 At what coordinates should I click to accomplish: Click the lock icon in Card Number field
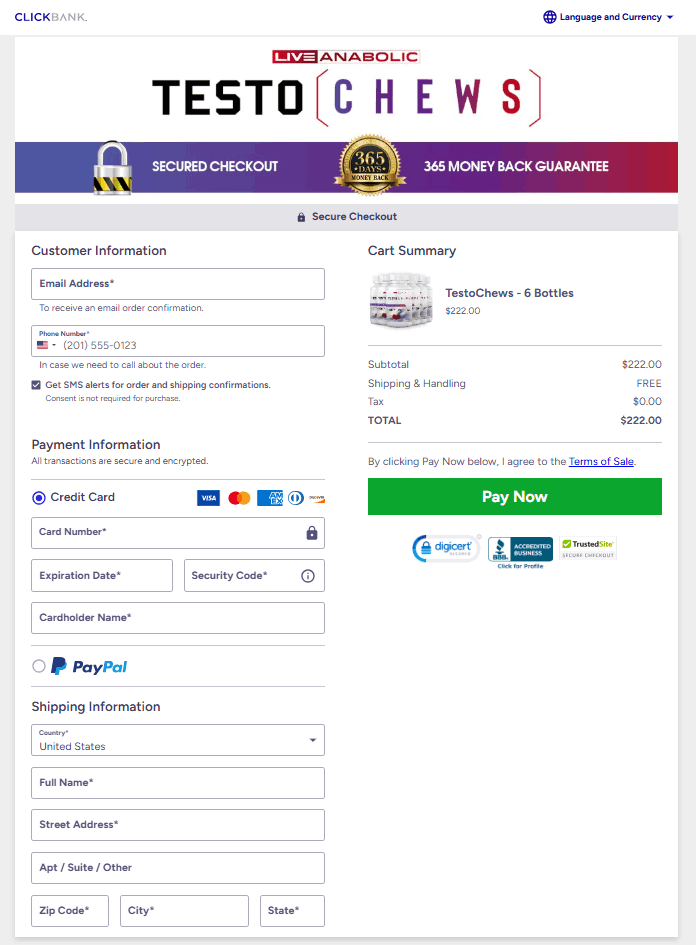pyautogui.click(x=312, y=533)
